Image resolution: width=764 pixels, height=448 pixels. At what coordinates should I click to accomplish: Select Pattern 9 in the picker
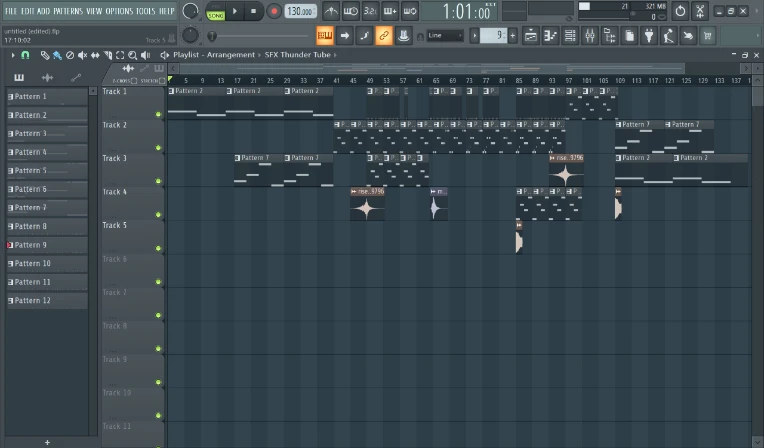point(47,245)
